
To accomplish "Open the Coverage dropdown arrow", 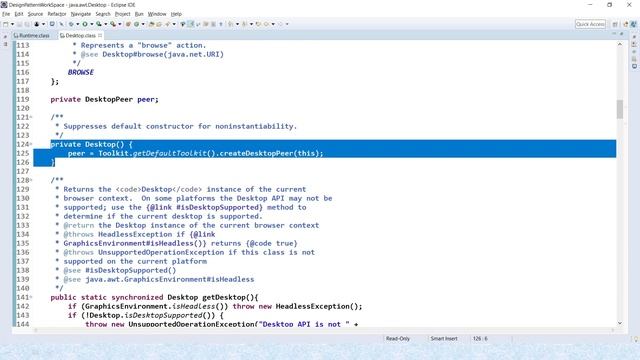I will (105, 24).
